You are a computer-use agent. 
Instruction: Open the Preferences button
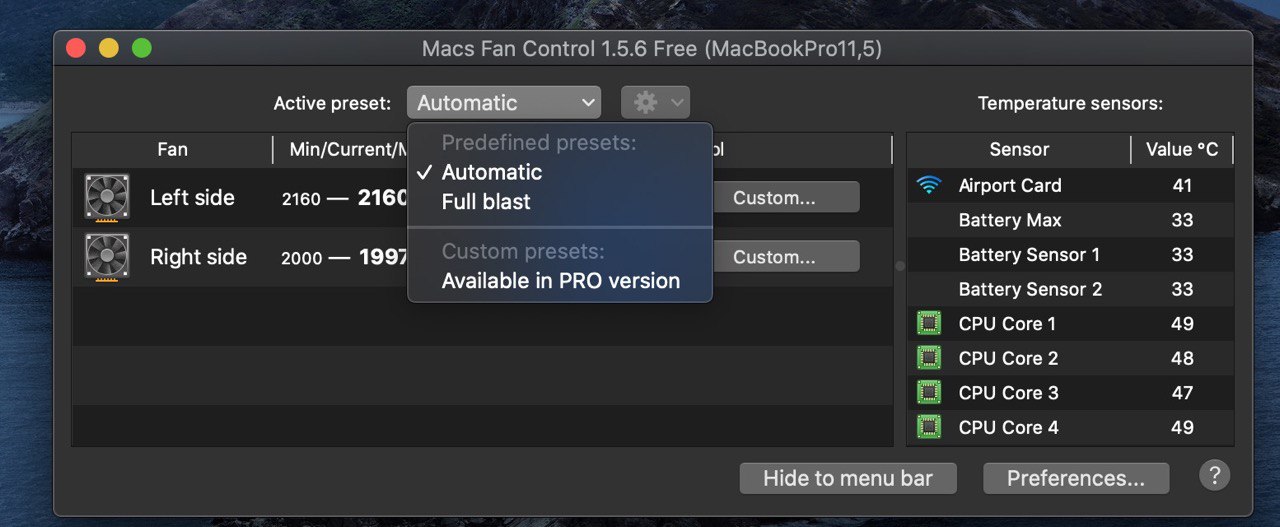[1076, 478]
